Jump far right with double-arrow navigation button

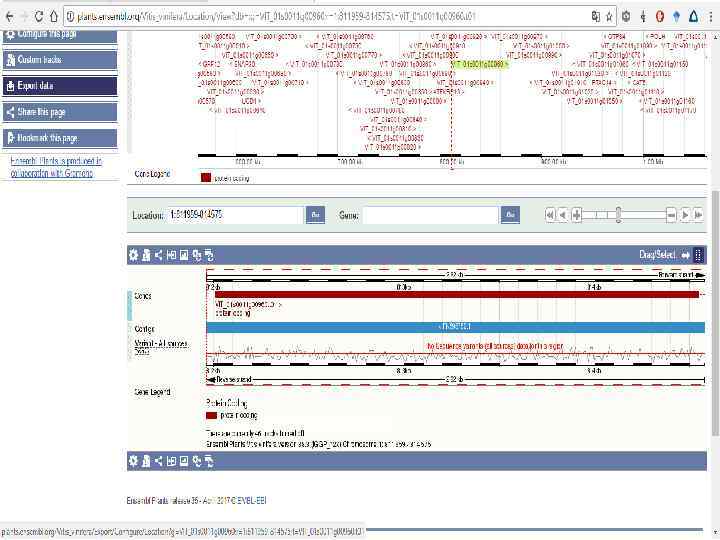pyautogui.click(x=698, y=214)
